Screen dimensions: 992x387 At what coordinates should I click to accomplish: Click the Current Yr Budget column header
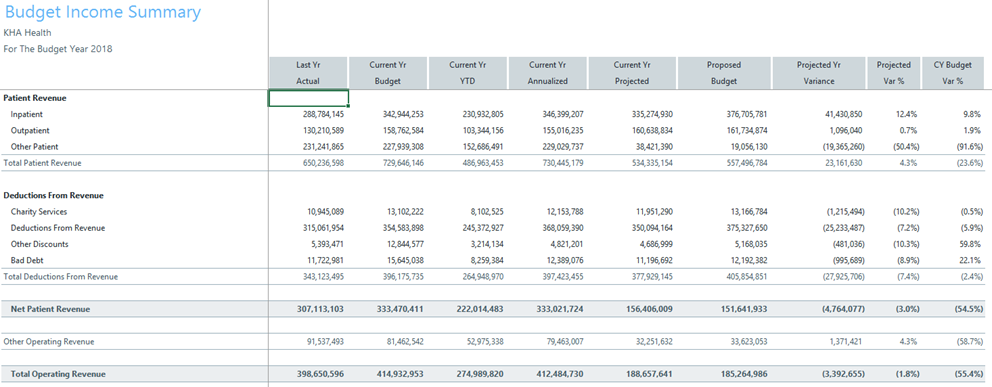tap(388, 73)
